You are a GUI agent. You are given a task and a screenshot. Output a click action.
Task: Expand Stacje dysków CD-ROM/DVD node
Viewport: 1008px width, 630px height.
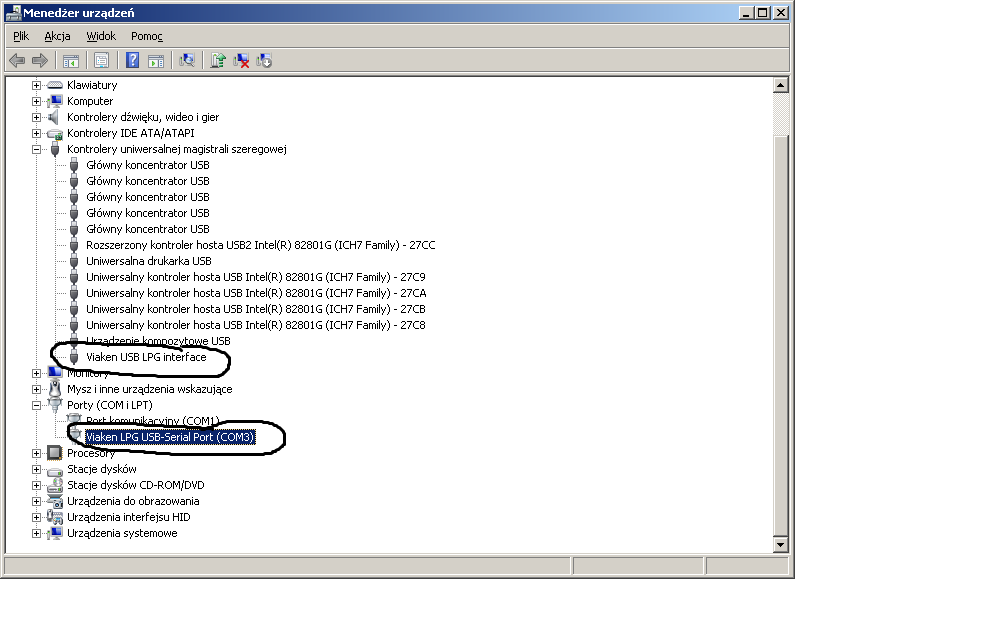37,485
